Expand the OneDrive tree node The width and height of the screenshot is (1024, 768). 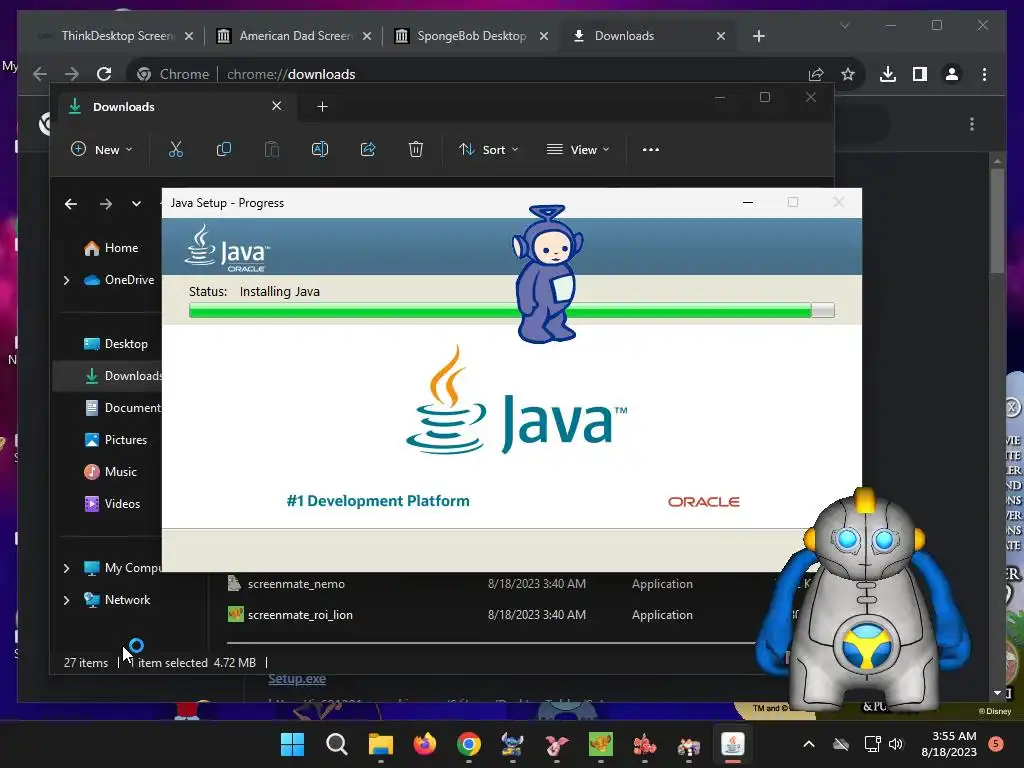[x=67, y=280]
